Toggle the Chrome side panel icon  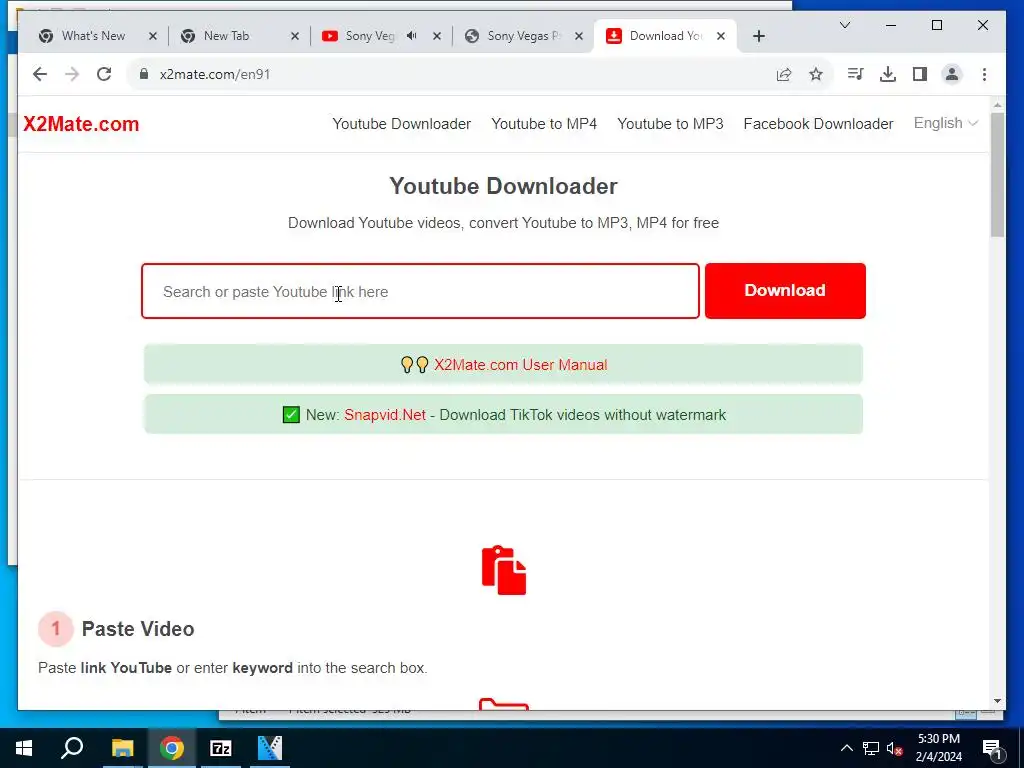(920, 74)
